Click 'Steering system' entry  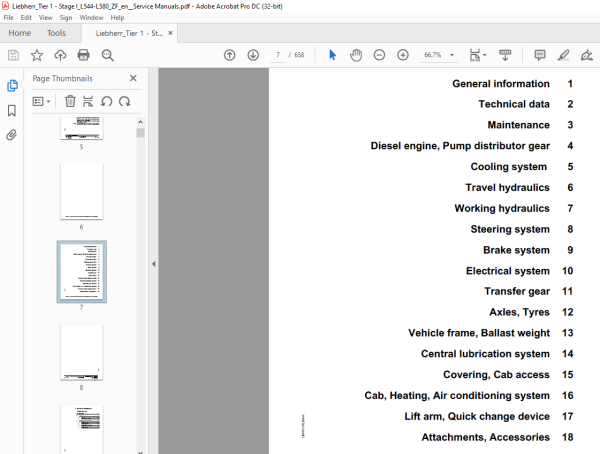(x=510, y=229)
